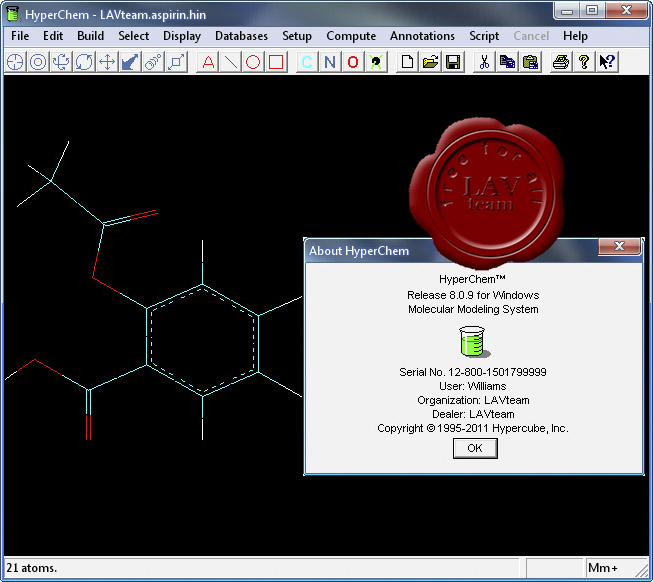Maximize the HyperChem main window

[592, 10]
